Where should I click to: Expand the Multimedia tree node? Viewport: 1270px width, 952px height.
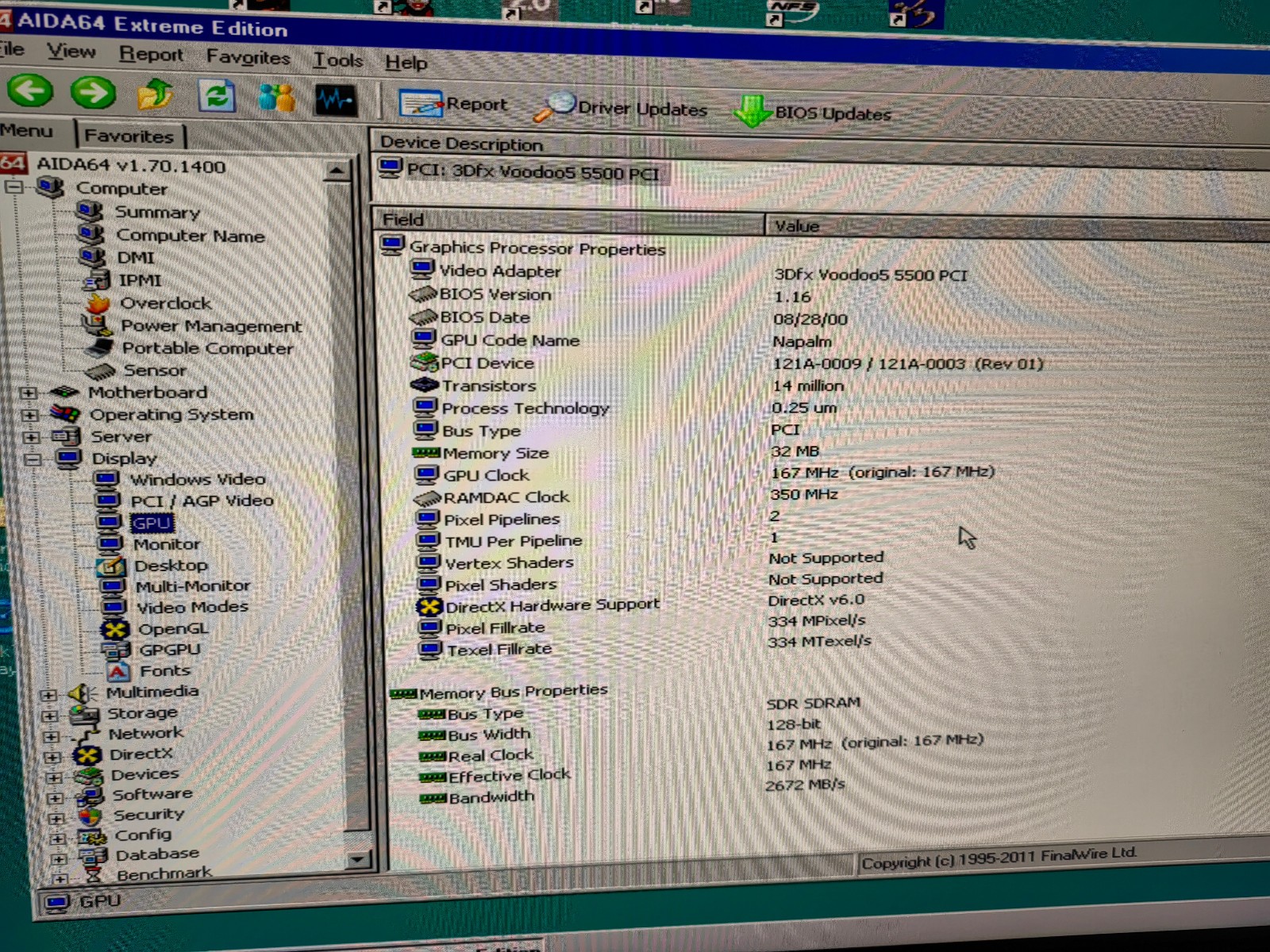coord(48,695)
